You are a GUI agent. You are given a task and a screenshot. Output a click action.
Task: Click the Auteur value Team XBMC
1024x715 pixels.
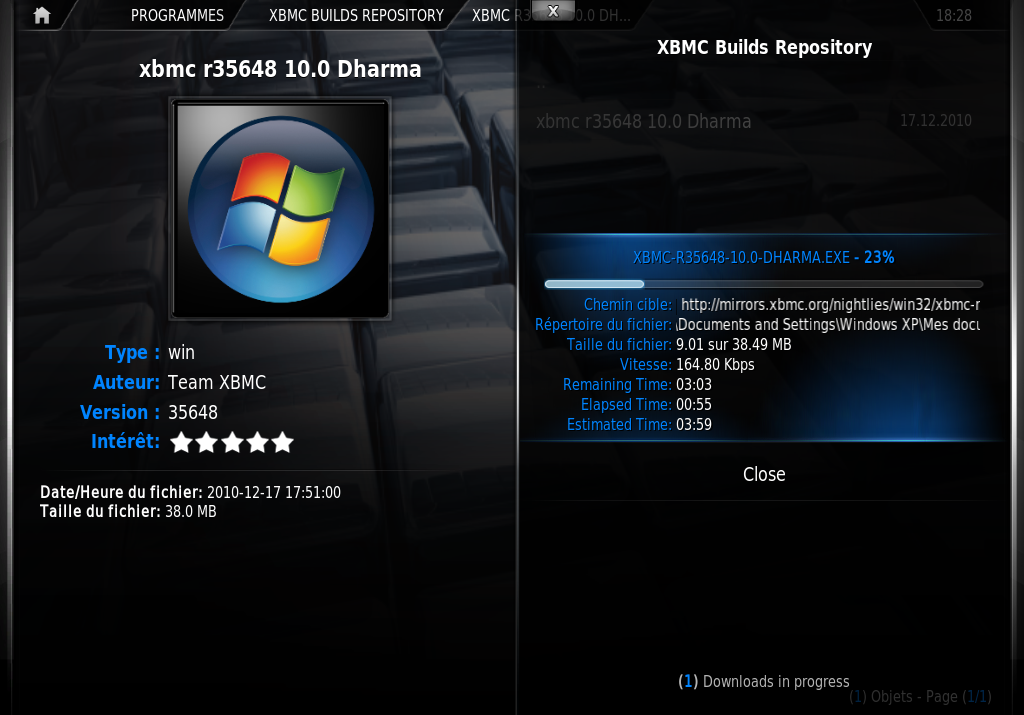[x=217, y=383]
